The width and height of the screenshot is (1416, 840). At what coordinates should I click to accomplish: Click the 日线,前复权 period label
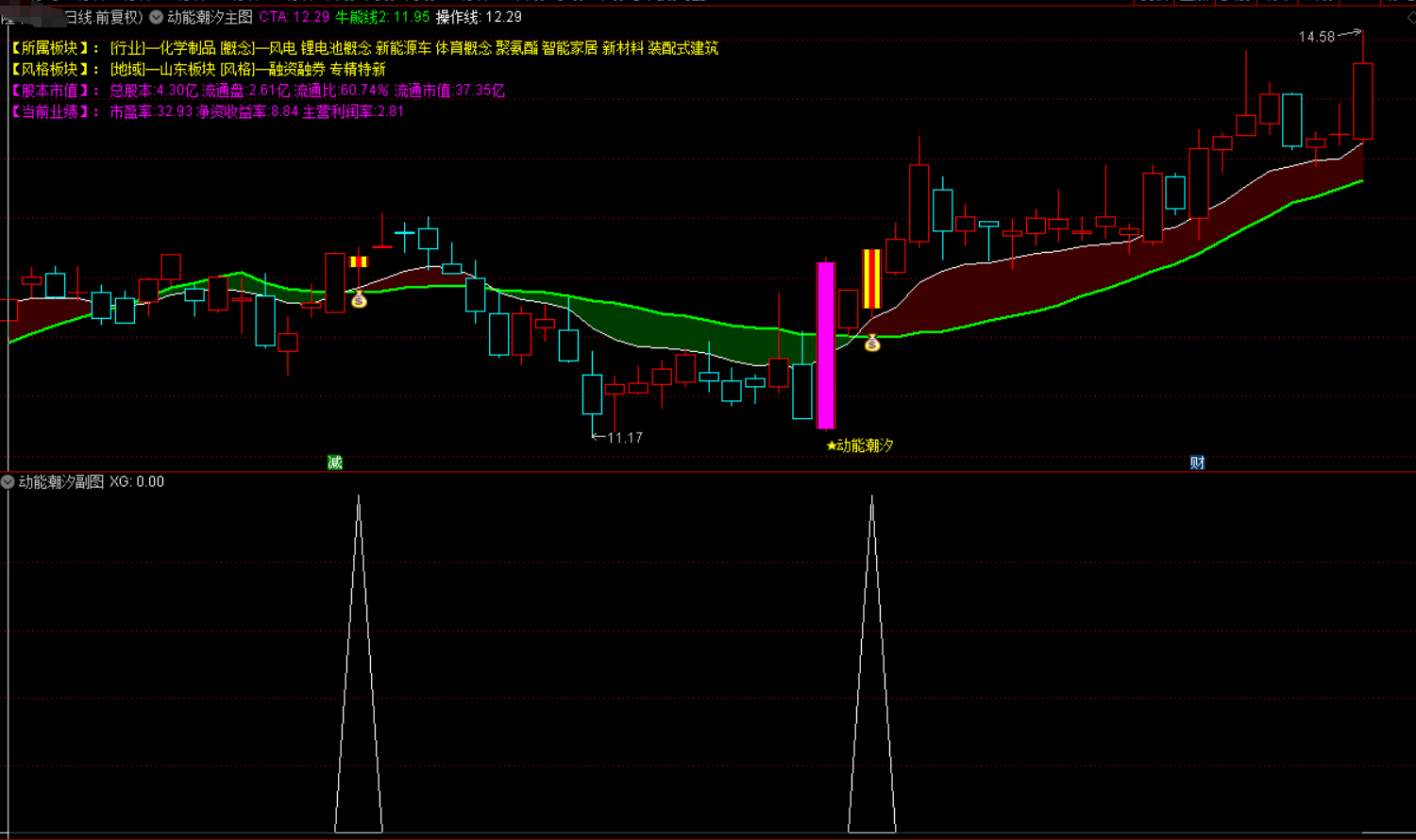[x=102, y=17]
